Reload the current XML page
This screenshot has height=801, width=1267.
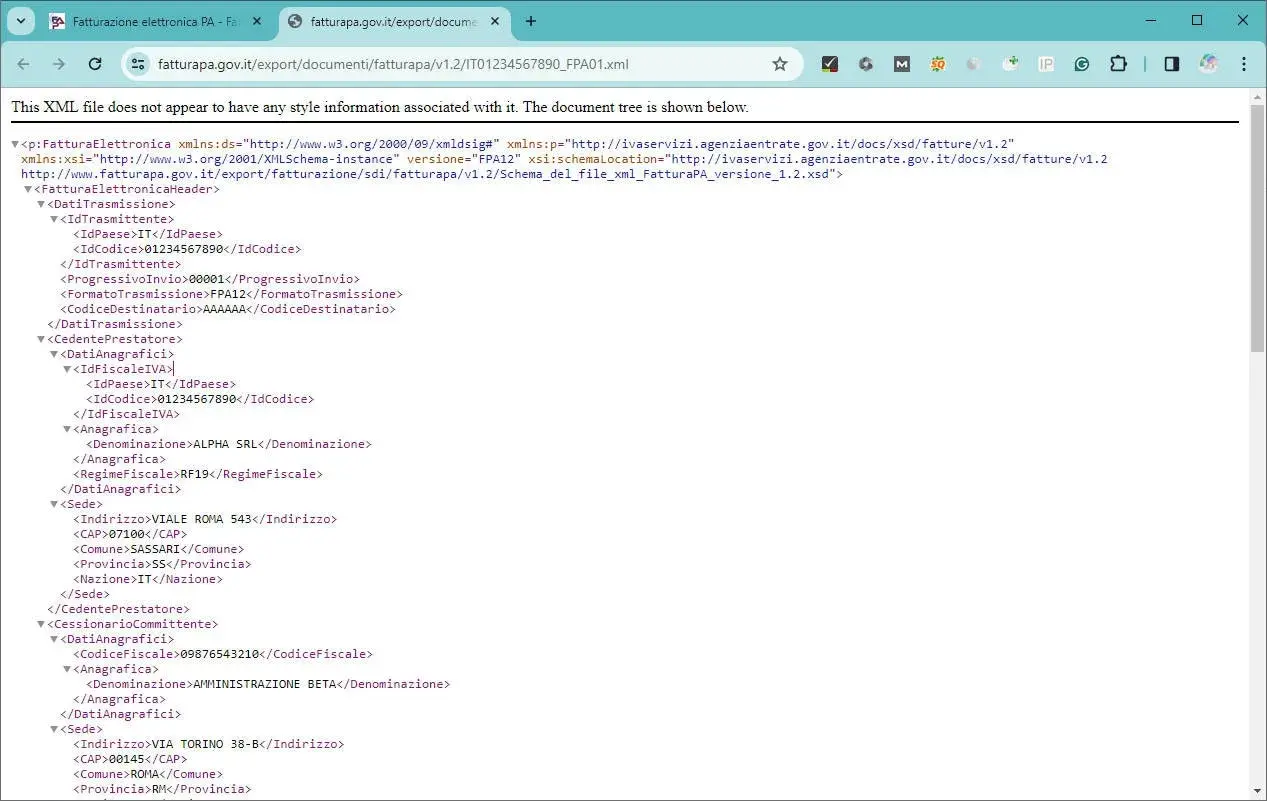click(95, 64)
